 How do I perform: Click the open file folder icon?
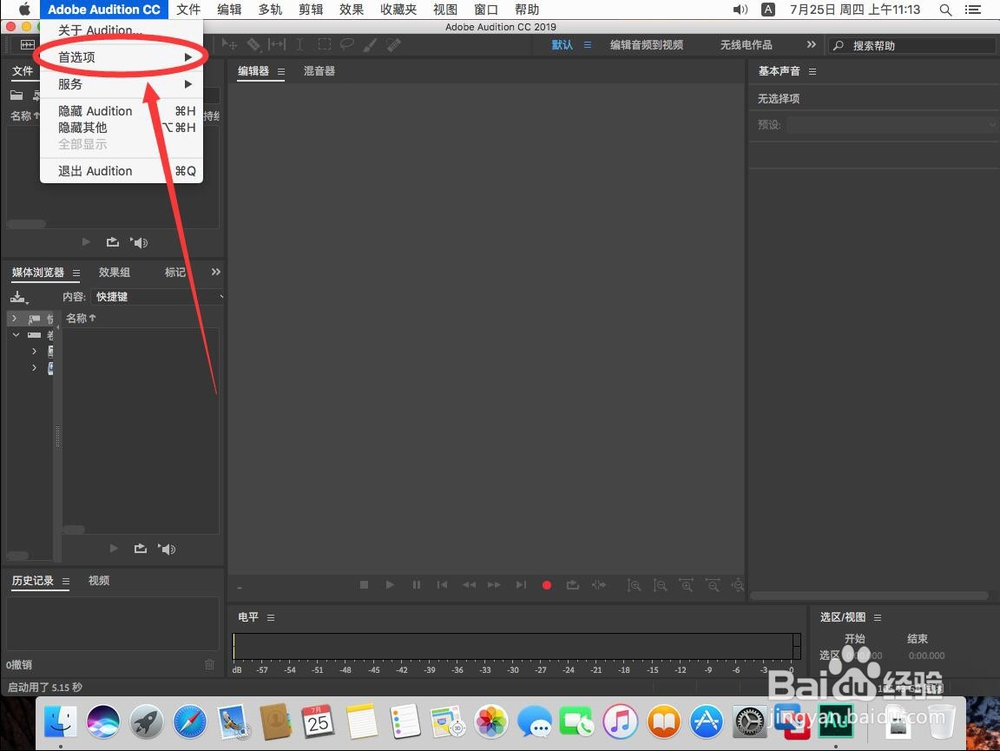pyautogui.click(x=17, y=95)
